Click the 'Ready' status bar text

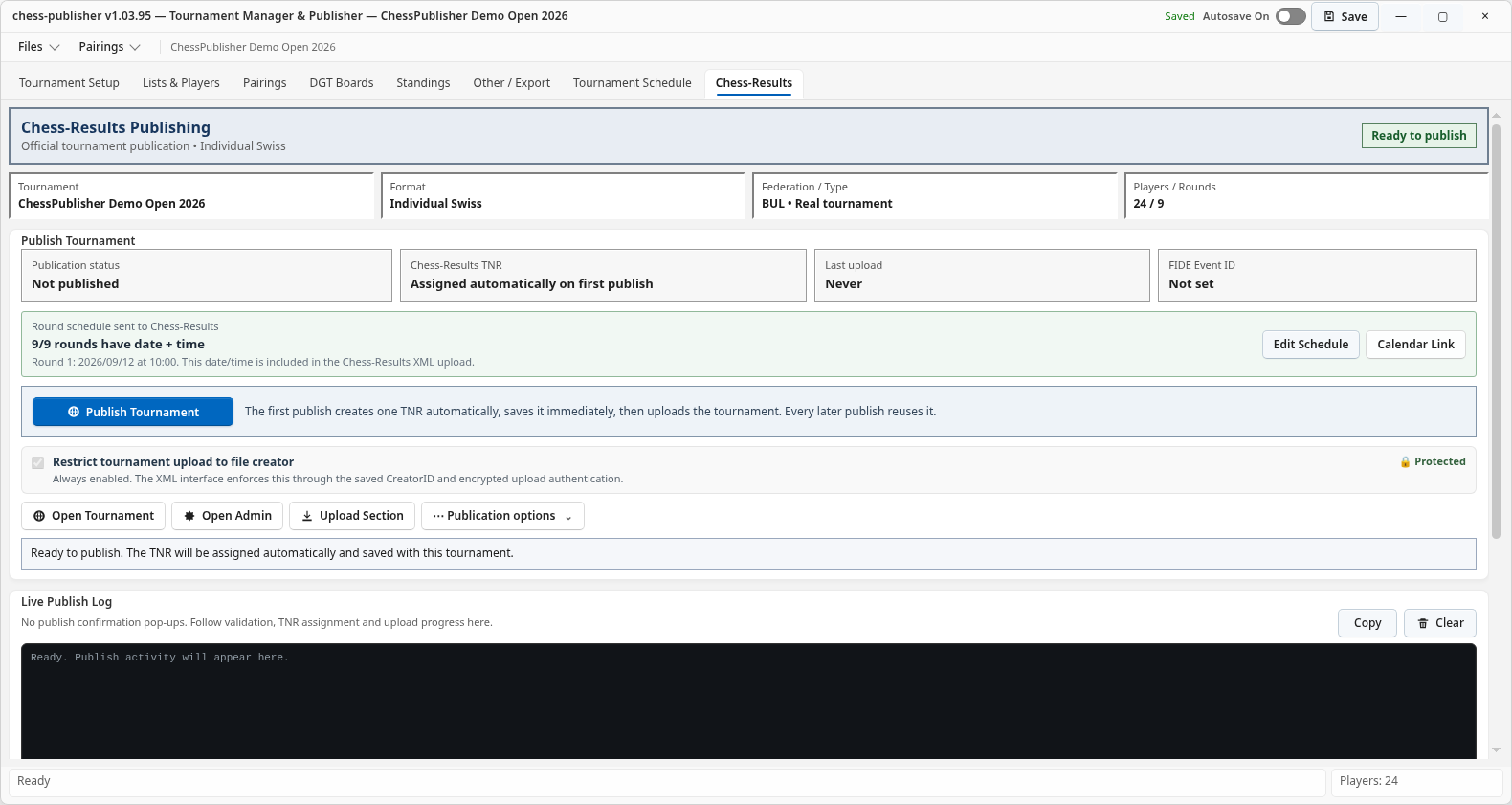coord(33,781)
